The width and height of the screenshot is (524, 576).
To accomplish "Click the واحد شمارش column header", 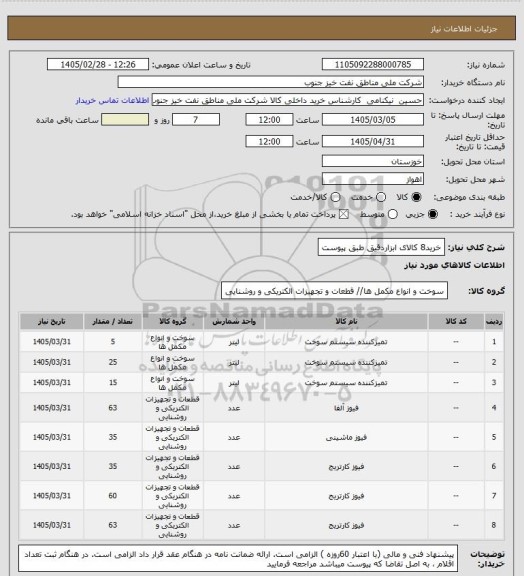I will tap(234, 321).
